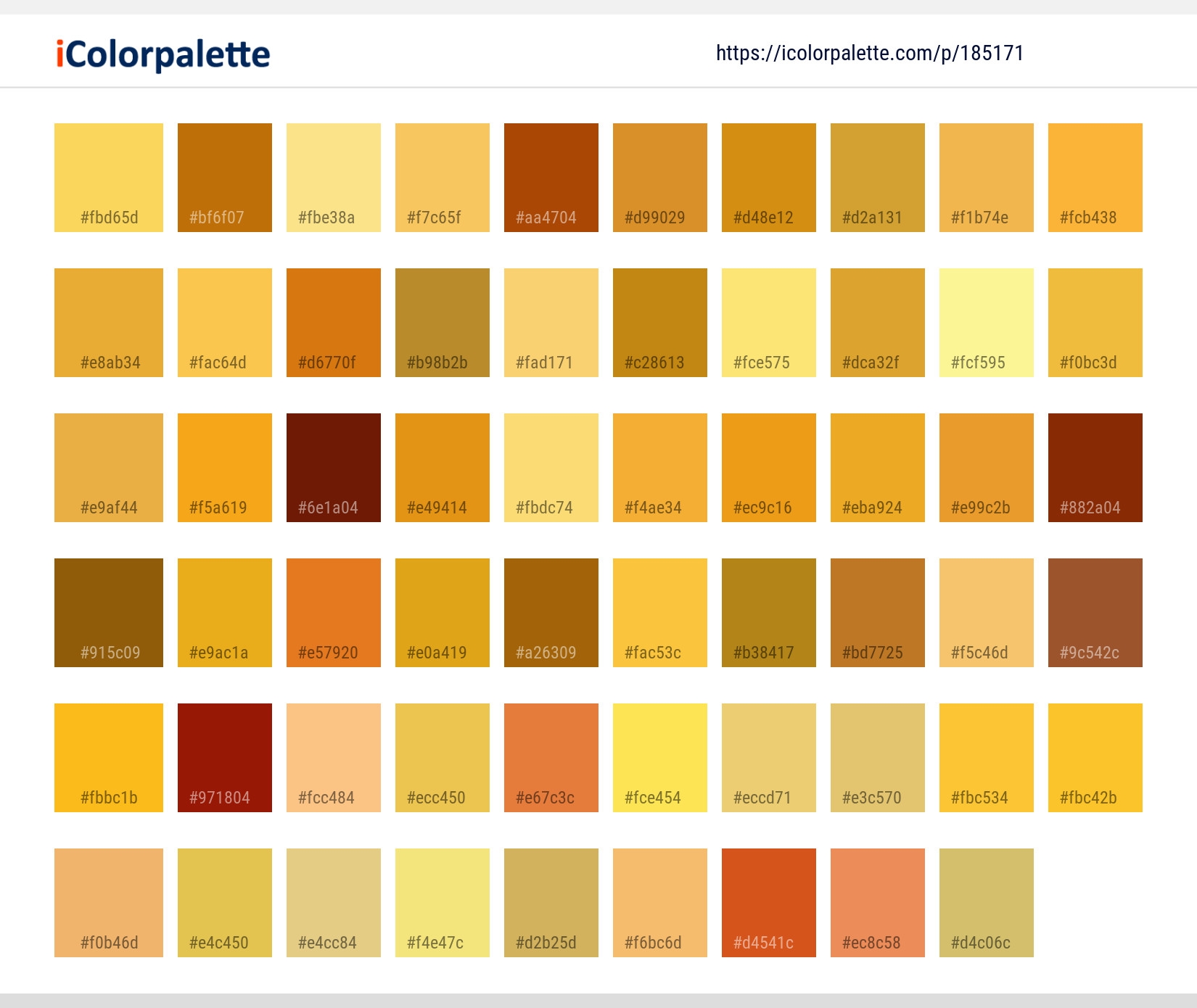Select the deep red #971804 swatch
The height and width of the screenshot is (1008, 1197).
(225, 758)
